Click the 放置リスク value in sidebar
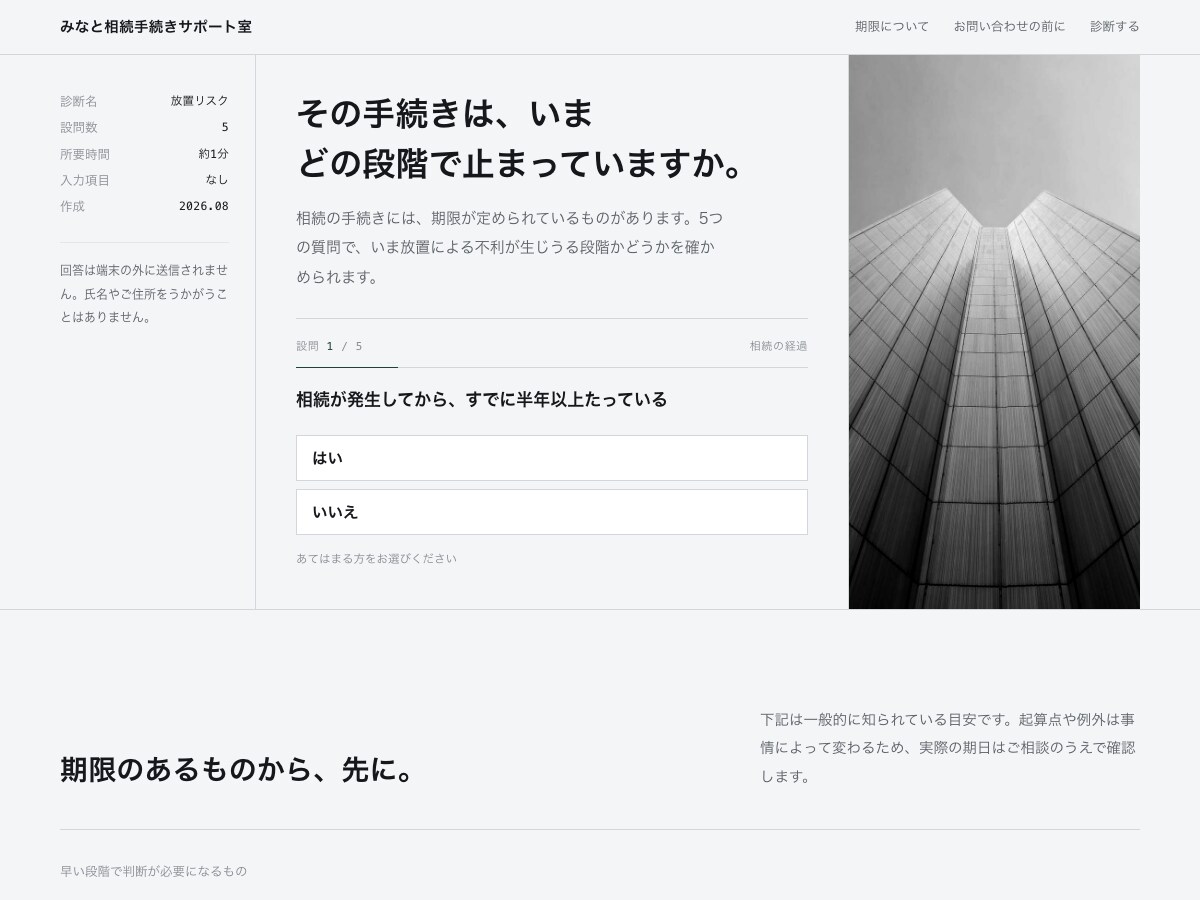This screenshot has height=900, width=1200. click(x=199, y=101)
